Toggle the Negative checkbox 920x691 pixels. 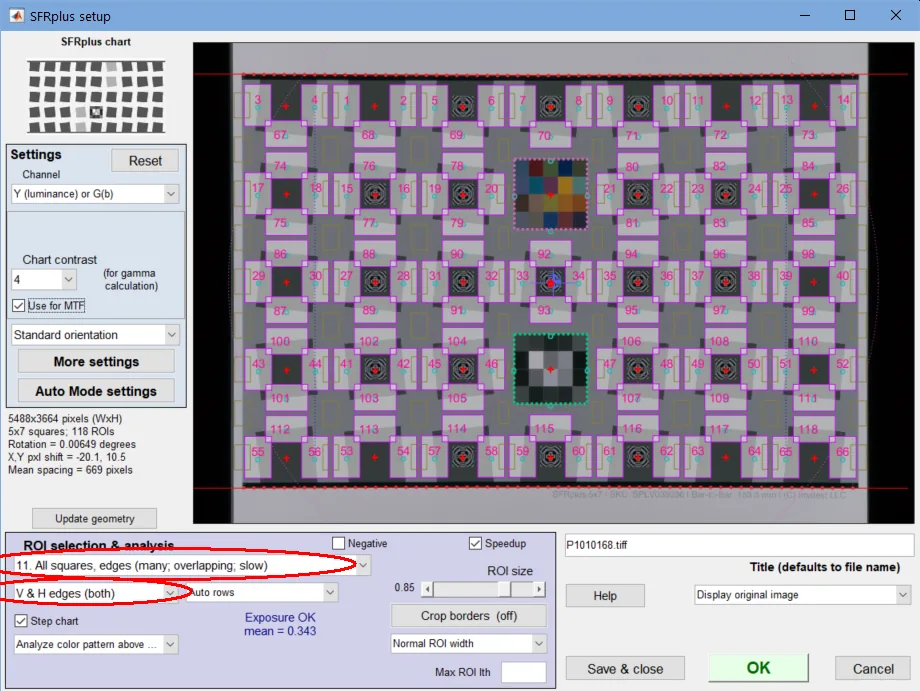pyautogui.click(x=339, y=543)
